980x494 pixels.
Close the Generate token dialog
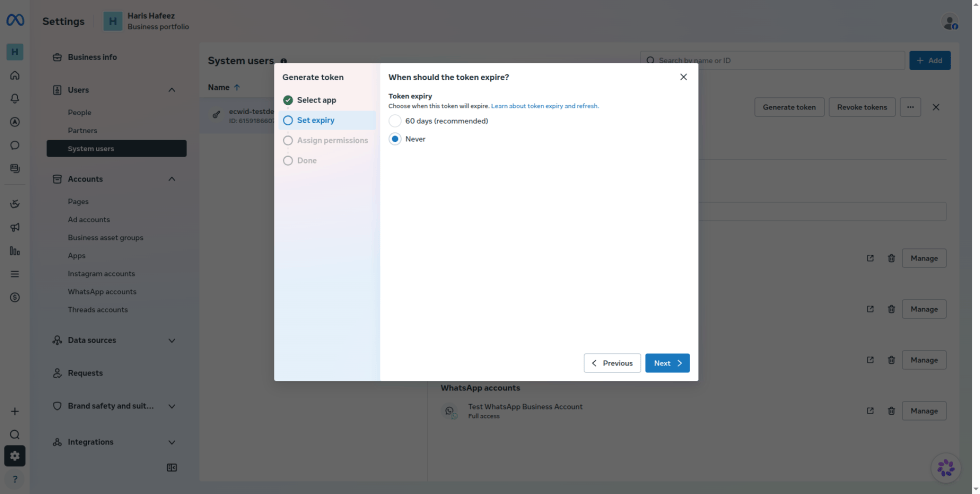683,77
